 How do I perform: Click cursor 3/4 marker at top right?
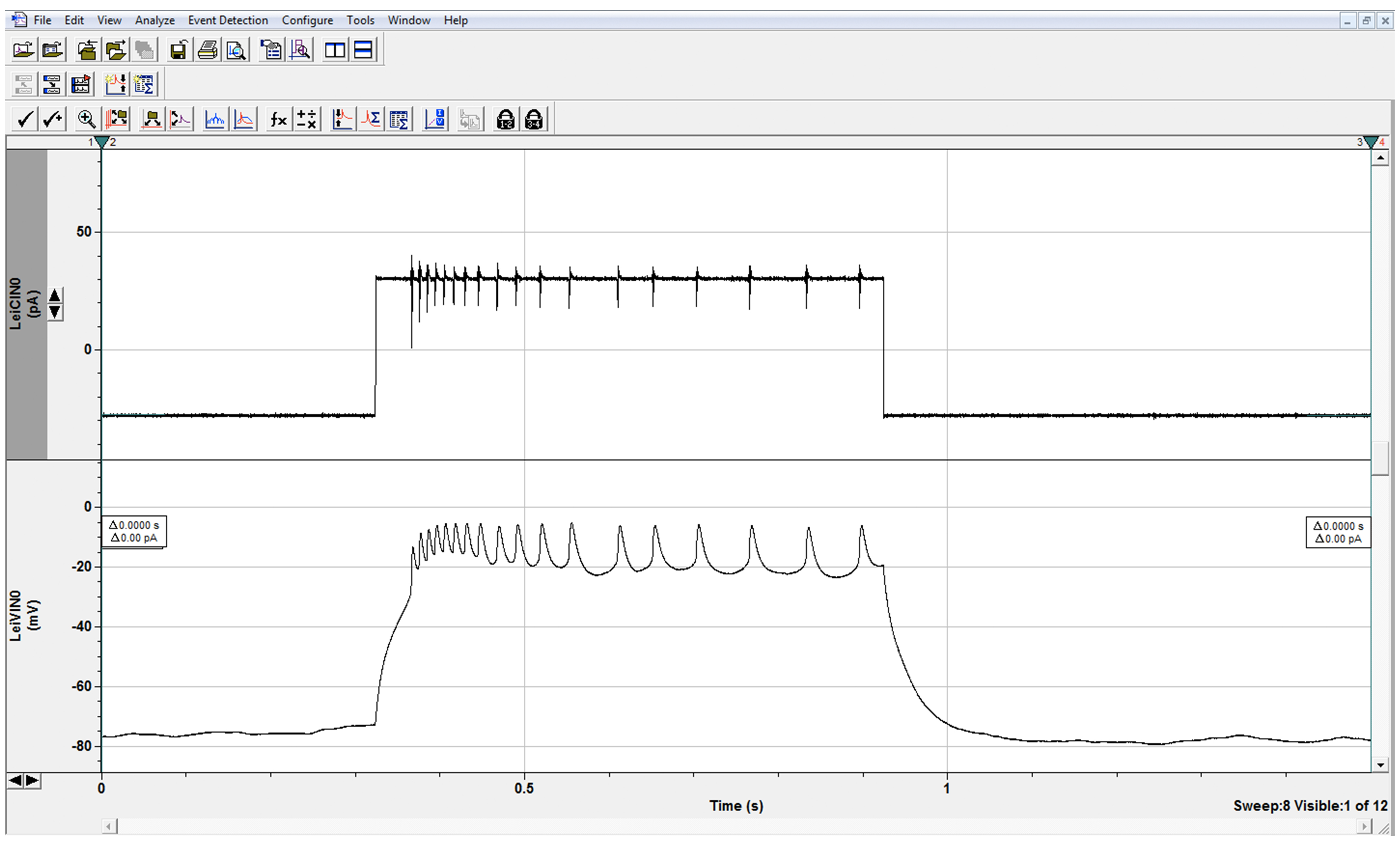click(1371, 142)
